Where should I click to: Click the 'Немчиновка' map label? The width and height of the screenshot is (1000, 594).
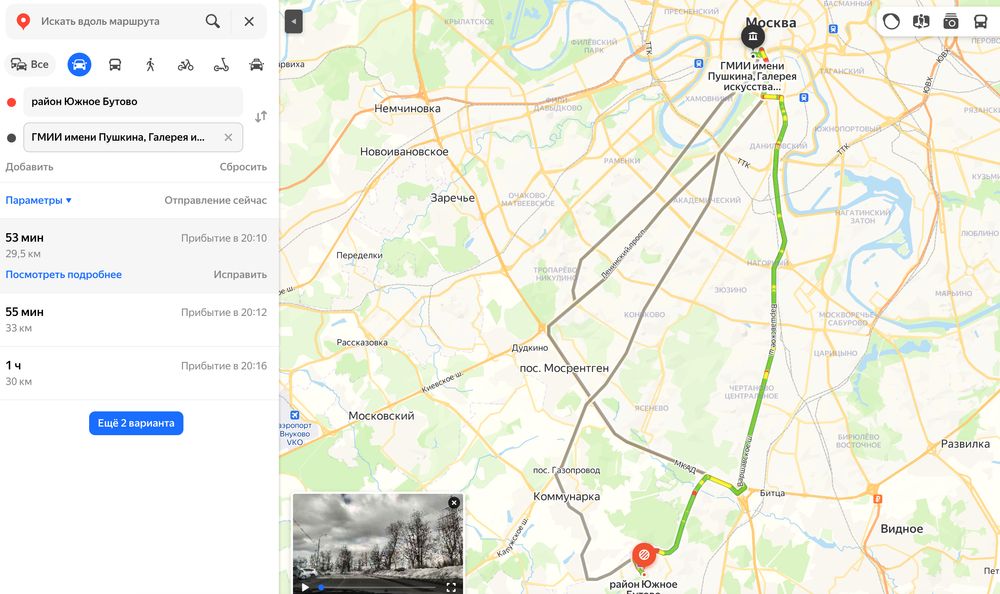(407, 108)
